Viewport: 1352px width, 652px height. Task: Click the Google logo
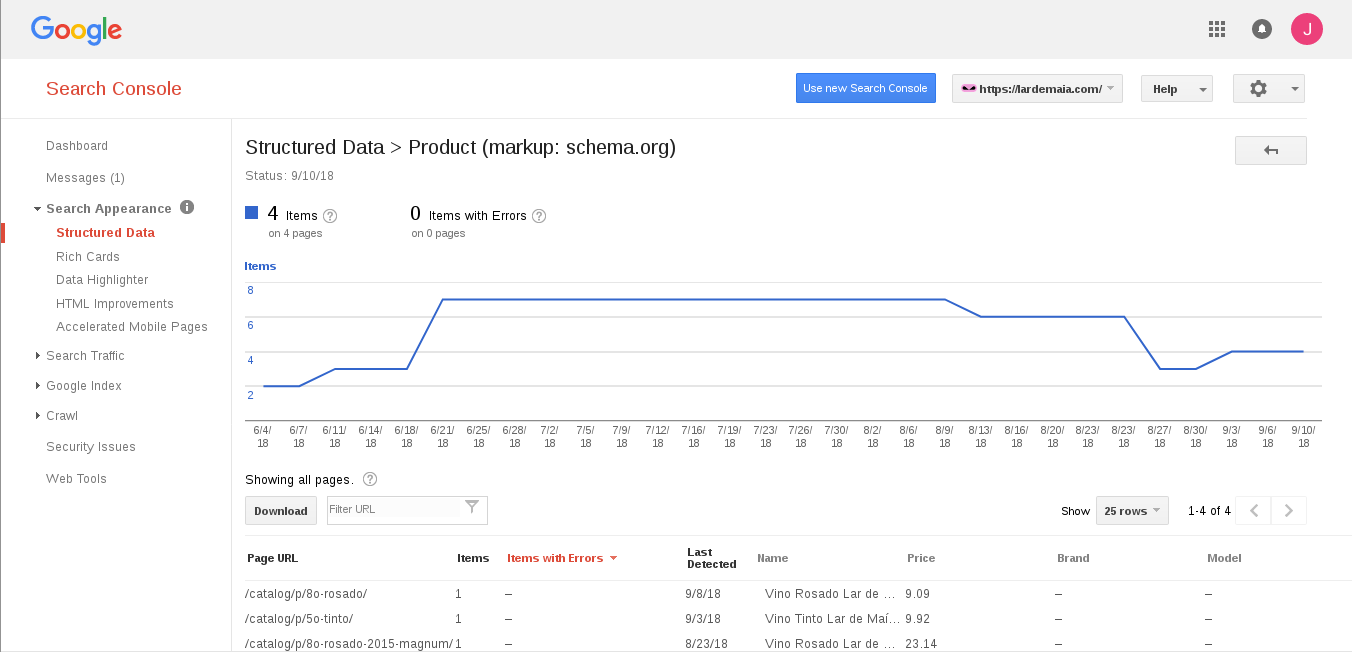click(76, 30)
